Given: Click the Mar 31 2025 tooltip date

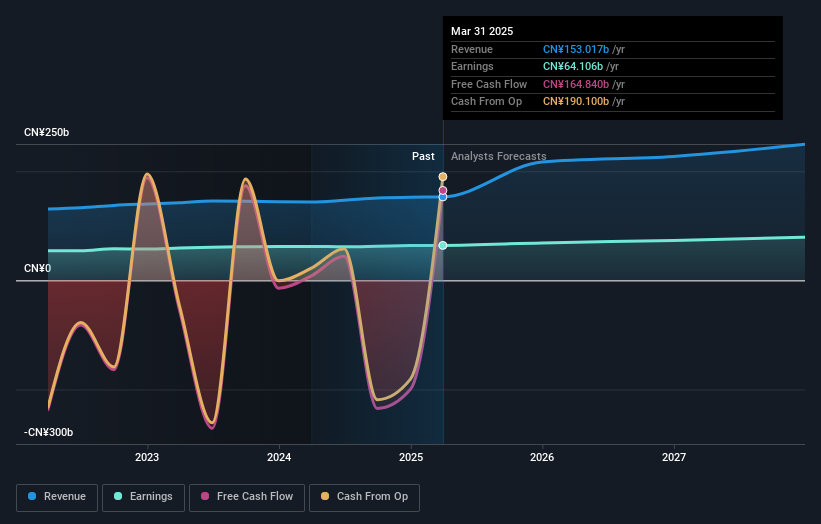Looking at the screenshot, I should (482, 31).
